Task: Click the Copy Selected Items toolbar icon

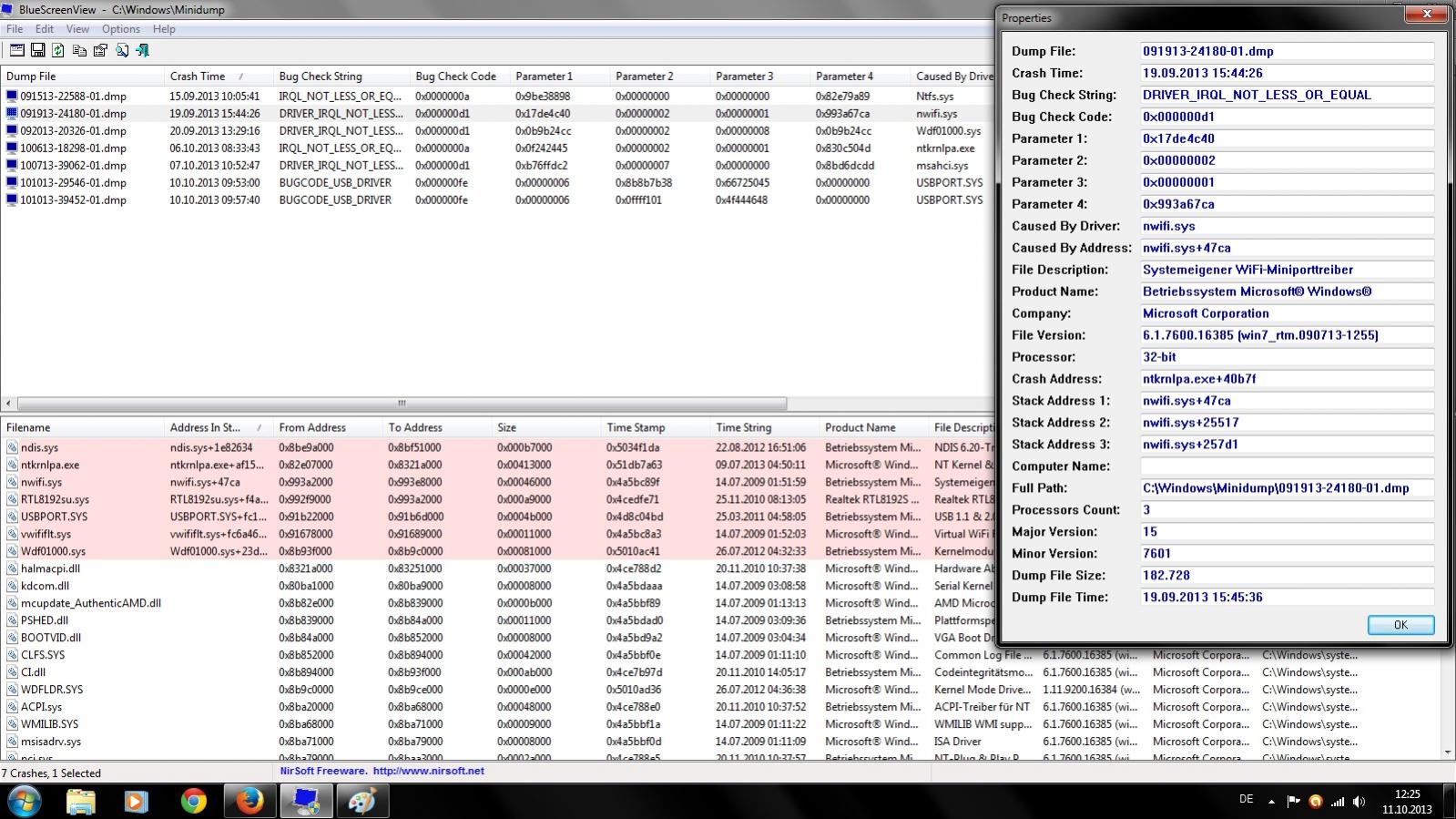Action: (x=79, y=50)
